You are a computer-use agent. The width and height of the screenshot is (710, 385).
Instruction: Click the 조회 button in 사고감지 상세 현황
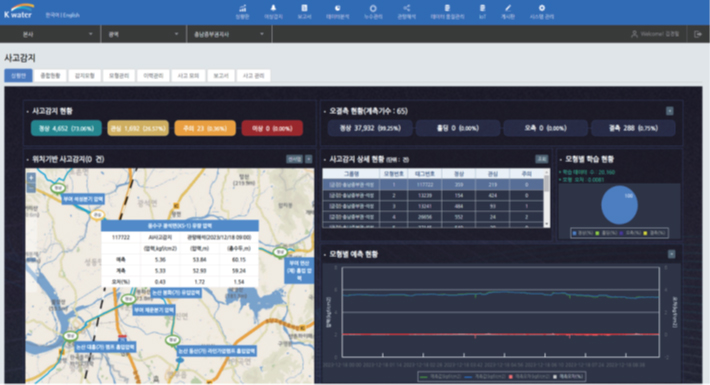[x=542, y=159]
